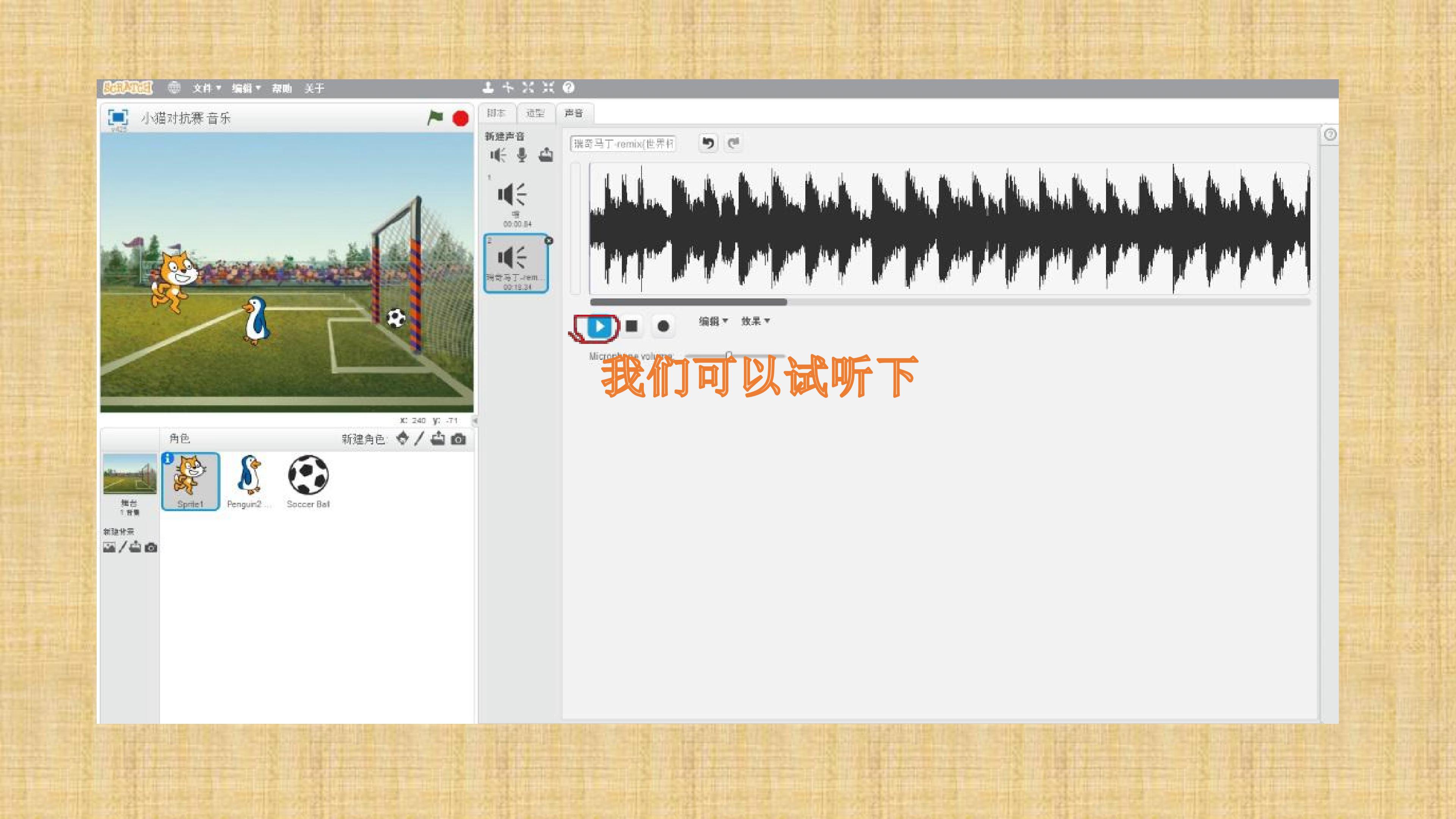Click the red stop sign button
1456x819 pixels.
click(461, 118)
